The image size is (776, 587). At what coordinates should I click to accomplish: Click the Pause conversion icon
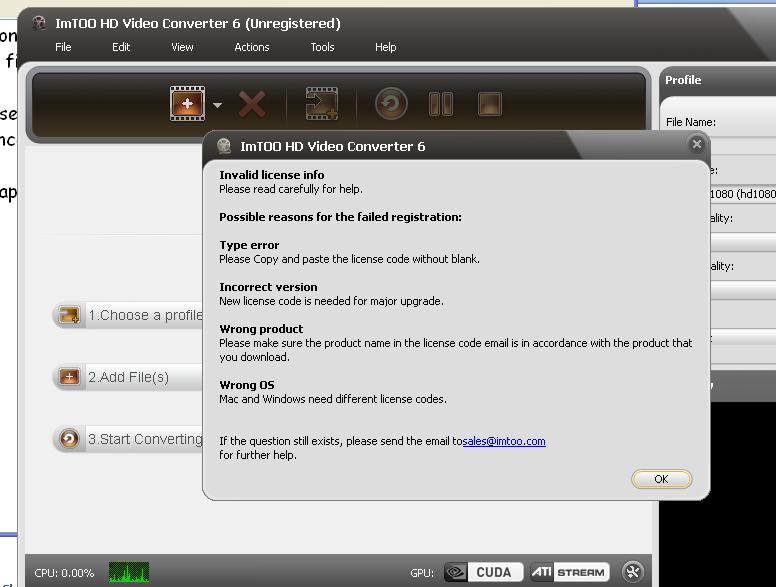pos(441,104)
